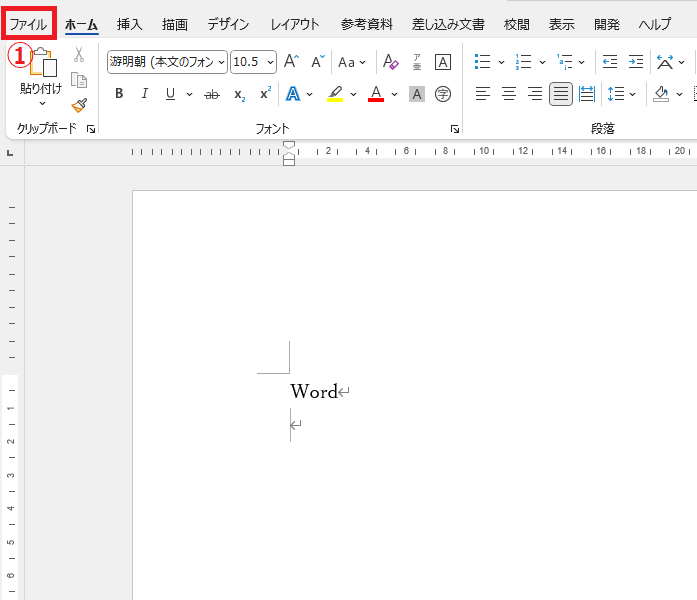Viewport: 697px width, 600px height.
Task: Open the font size 10.5 dropdown
Action: tap(270, 62)
